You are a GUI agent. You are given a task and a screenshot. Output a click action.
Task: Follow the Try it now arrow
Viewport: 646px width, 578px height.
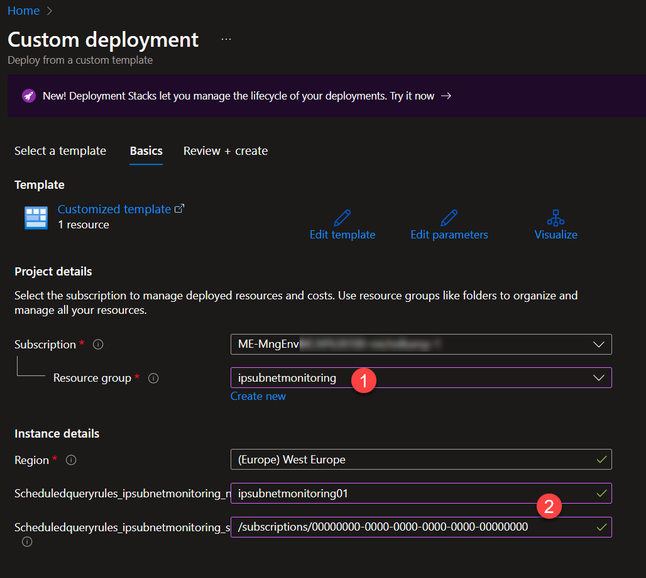click(x=446, y=96)
